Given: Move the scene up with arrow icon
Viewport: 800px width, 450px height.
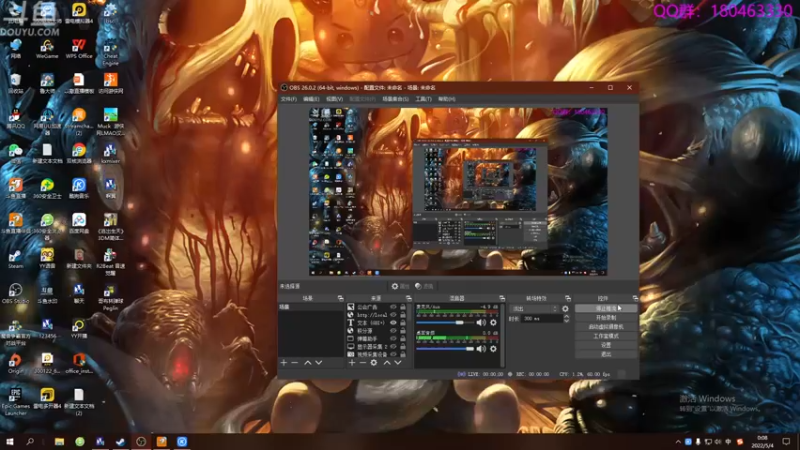Looking at the screenshot, I should [x=308, y=362].
